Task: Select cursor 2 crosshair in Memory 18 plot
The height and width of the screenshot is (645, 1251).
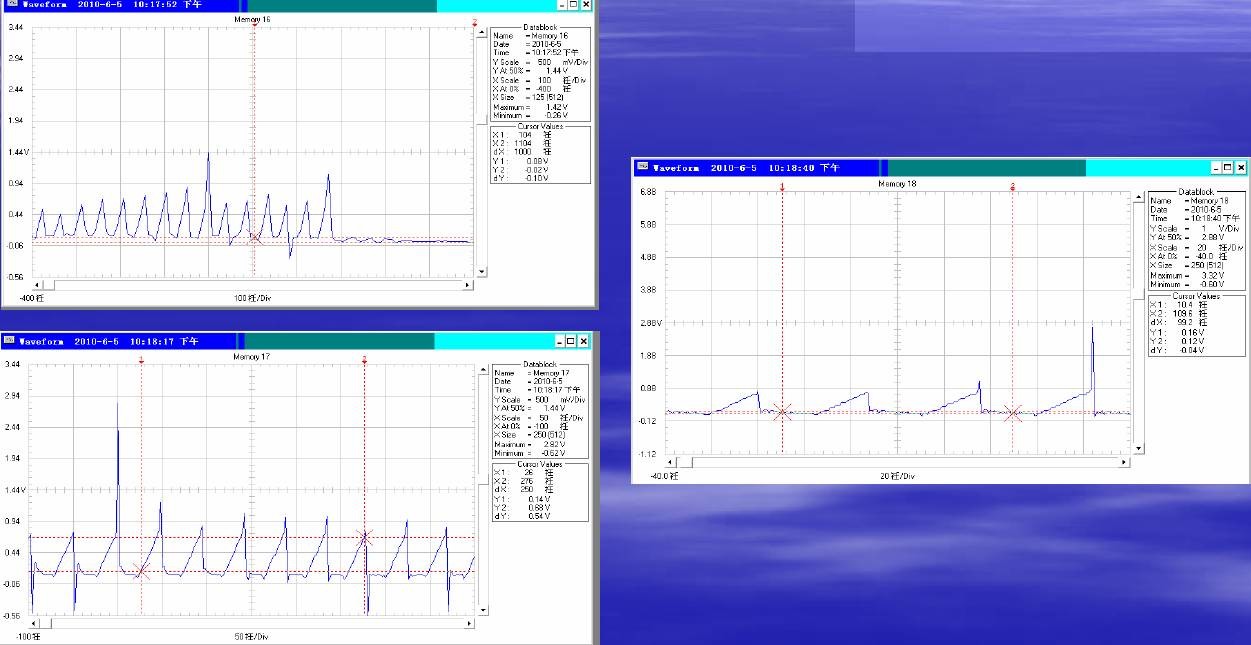Action: click(1013, 412)
